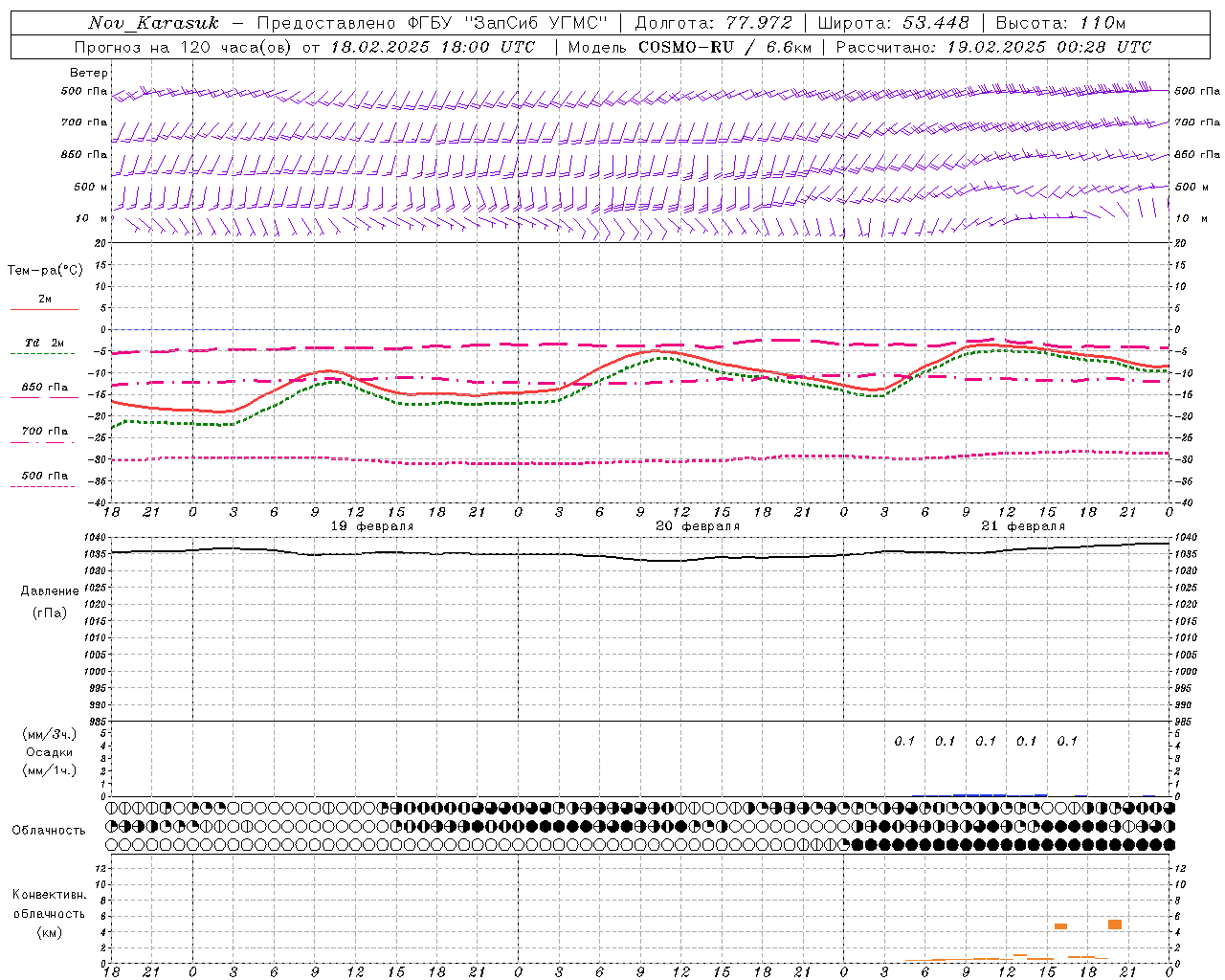Screen dimensions: 1225x980
Task: Click the 'Осадки' precipitation label
Action: click(49, 752)
